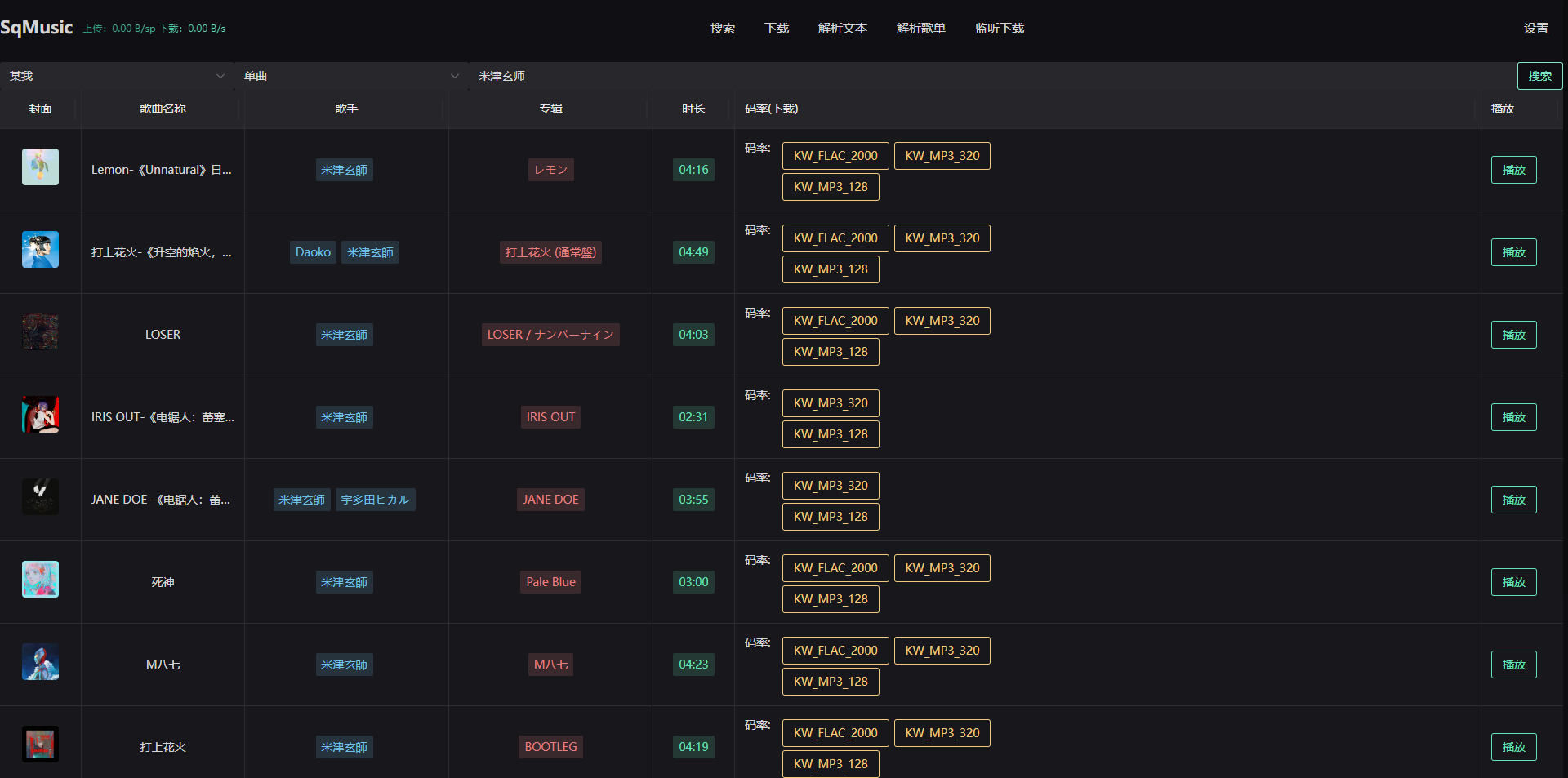The height and width of the screenshot is (778, 1568).
Task: Open the 解析歌单 tab
Action: coord(920,29)
